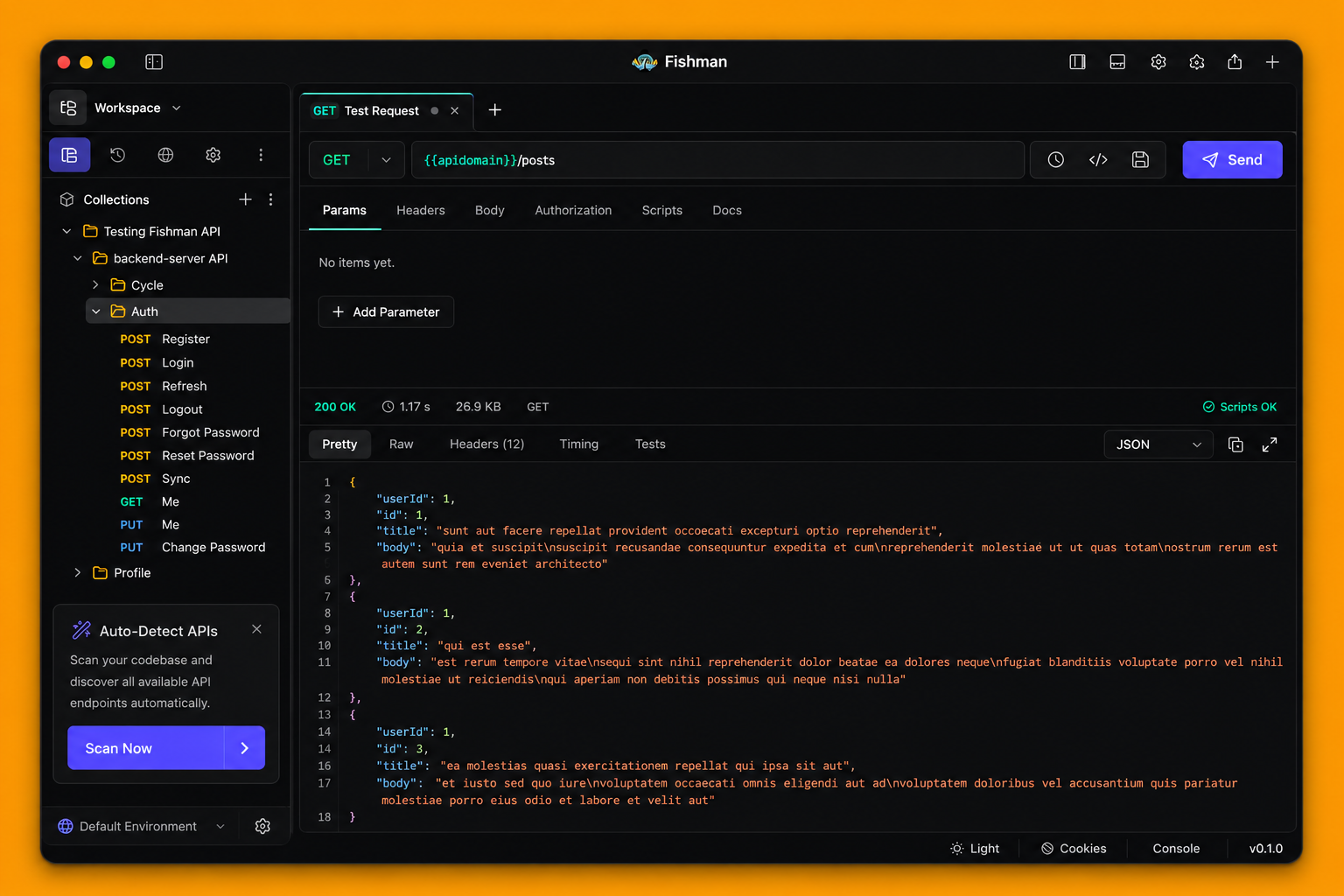
Task: Open the POST Forgot Password request
Action: click(x=190, y=432)
